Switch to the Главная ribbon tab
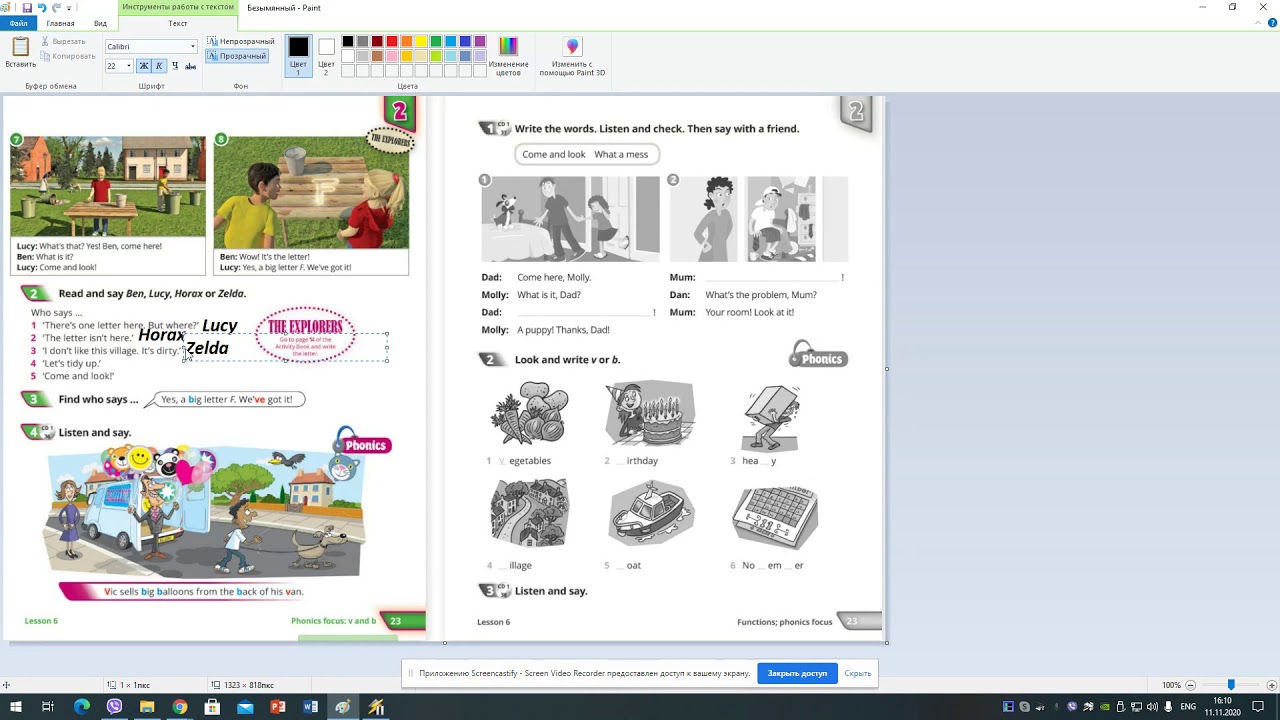The height and width of the screenshot is (720, 1280). [x=60, y=23]
